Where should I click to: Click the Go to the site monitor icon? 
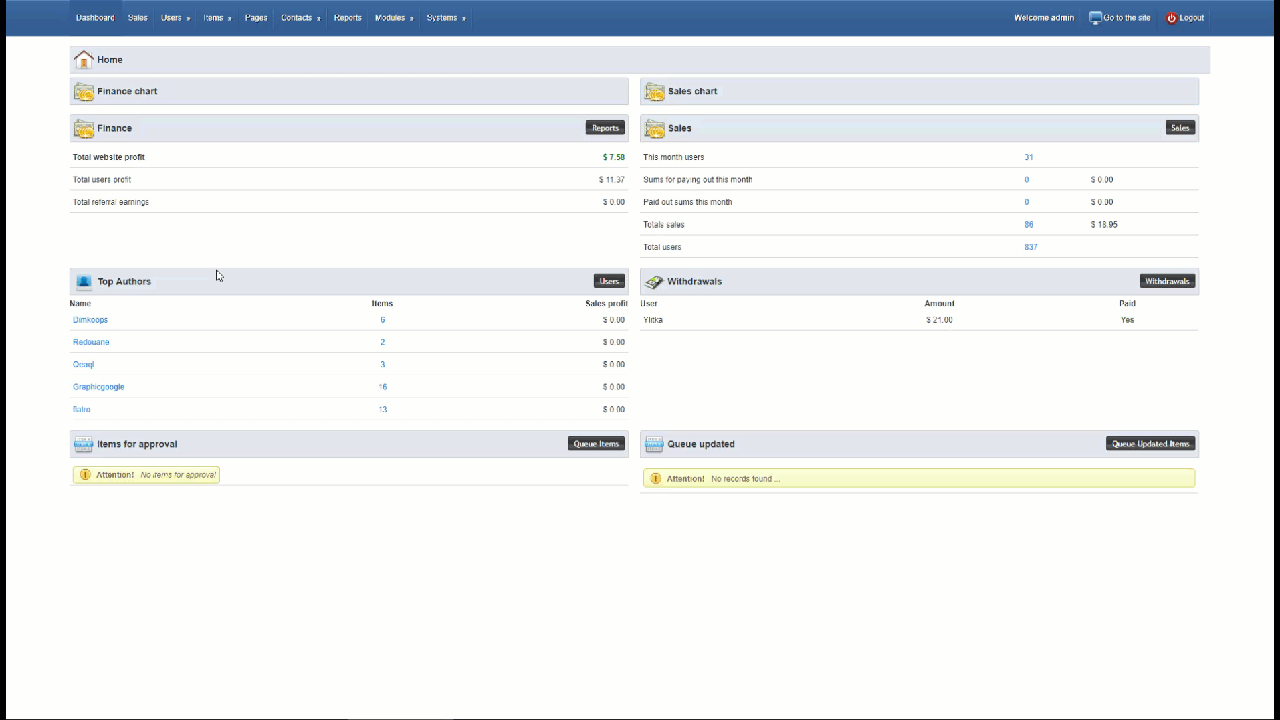tap(1095, 18)
